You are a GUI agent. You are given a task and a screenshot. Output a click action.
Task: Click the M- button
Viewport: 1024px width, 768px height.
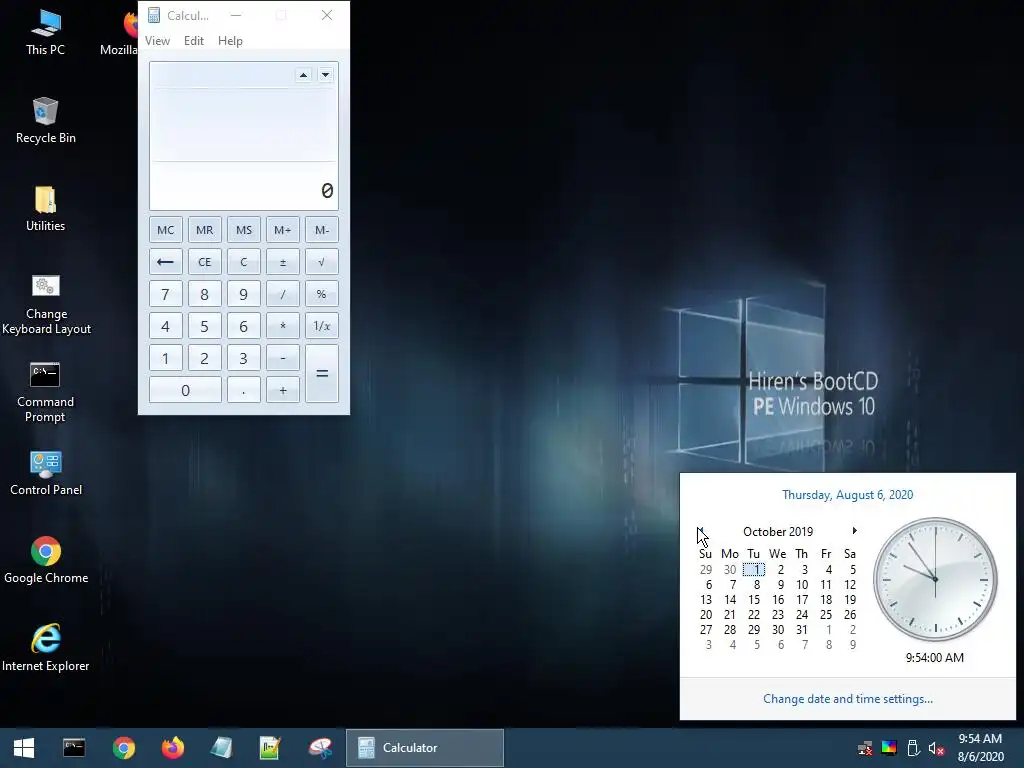(321, 230)
